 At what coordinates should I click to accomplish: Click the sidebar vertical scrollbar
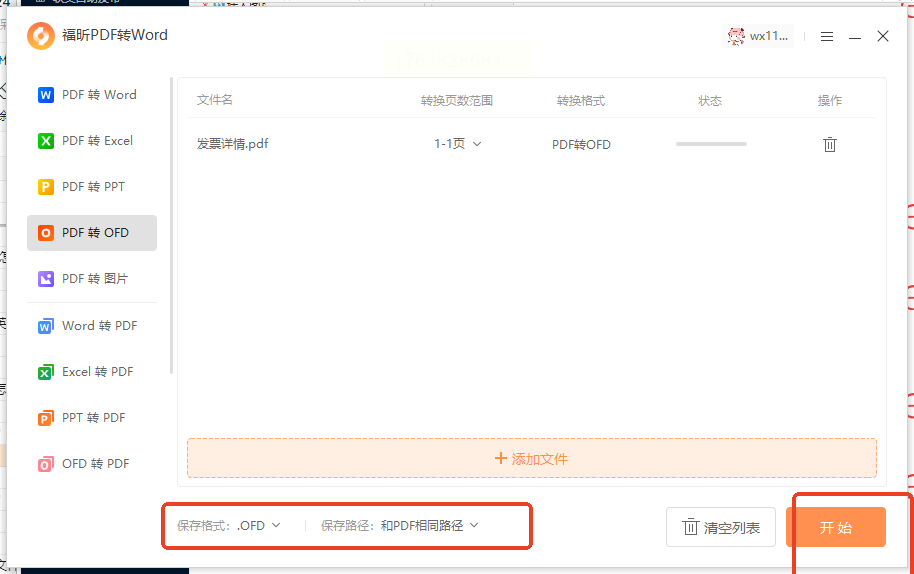(x=171, y=226)
